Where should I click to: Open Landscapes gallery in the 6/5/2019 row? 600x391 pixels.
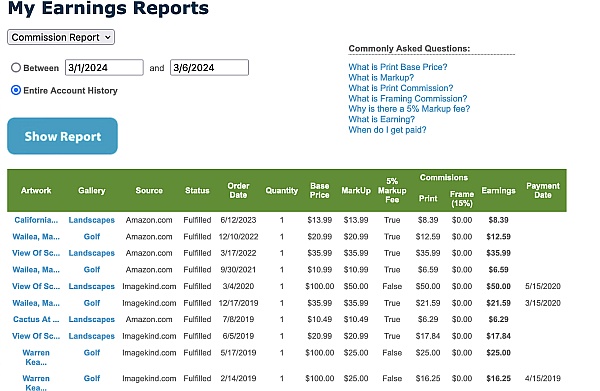click(x=91, y=336)
